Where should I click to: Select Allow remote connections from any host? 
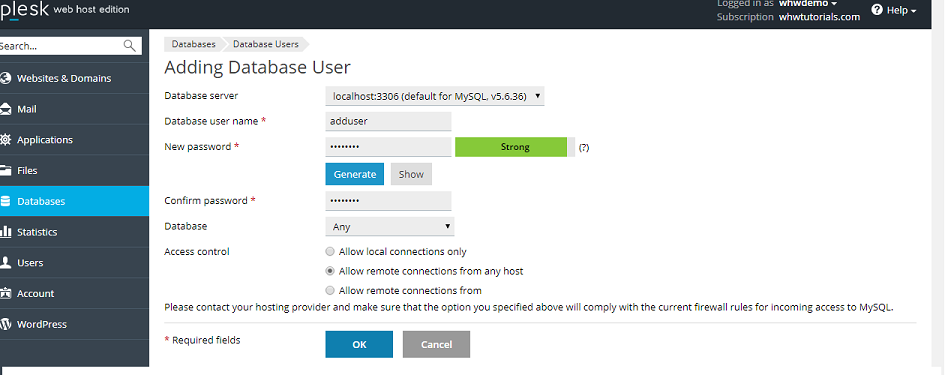(330, 271)
